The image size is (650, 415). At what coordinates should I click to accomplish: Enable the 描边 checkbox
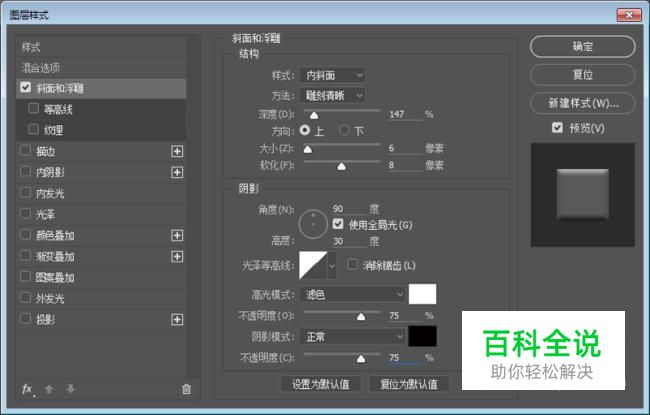tap(25, 150)
